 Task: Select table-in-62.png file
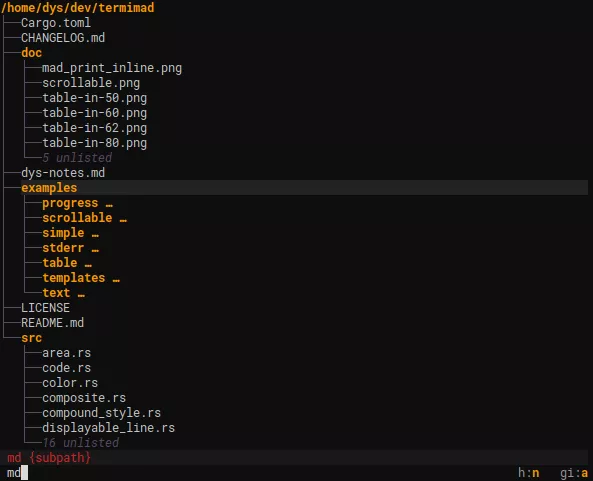[94, 128]
